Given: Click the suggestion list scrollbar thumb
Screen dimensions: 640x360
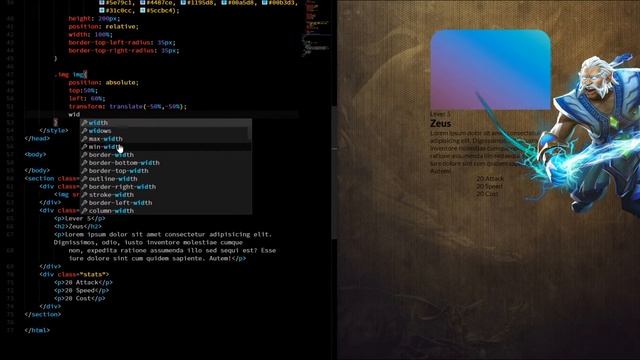Looking at the screenshot, I should tap(249, 133).
